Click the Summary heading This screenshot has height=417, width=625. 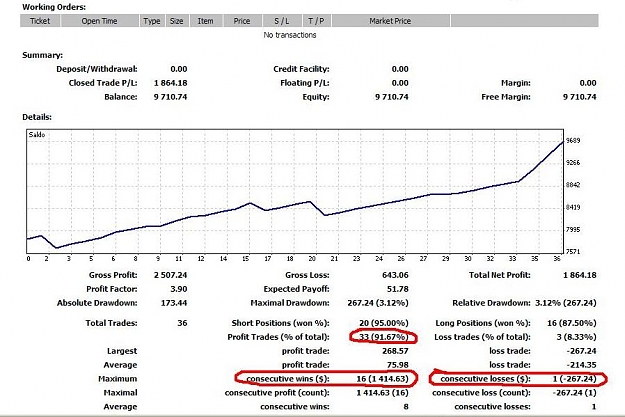[43, 55]
